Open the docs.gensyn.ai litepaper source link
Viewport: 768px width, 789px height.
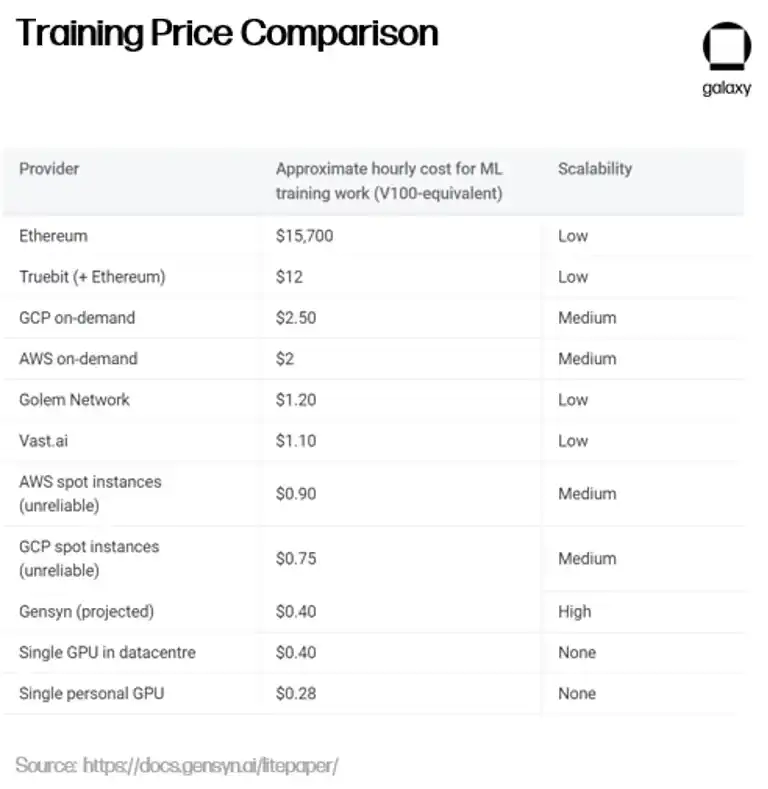[x=210, y=766]
